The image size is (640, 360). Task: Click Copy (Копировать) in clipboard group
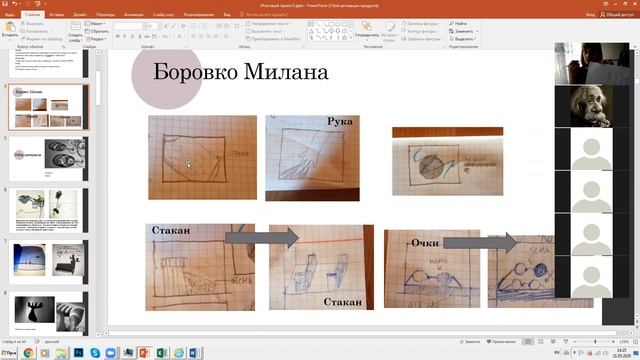(35, 31)
